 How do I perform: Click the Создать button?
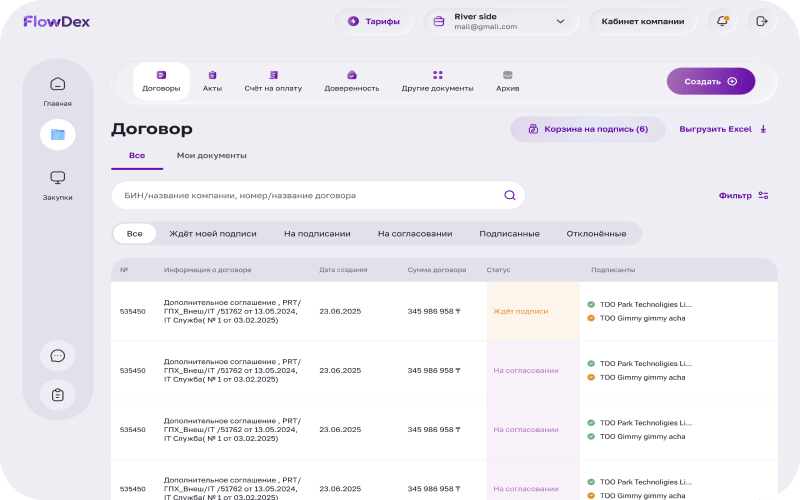point(710,81)
